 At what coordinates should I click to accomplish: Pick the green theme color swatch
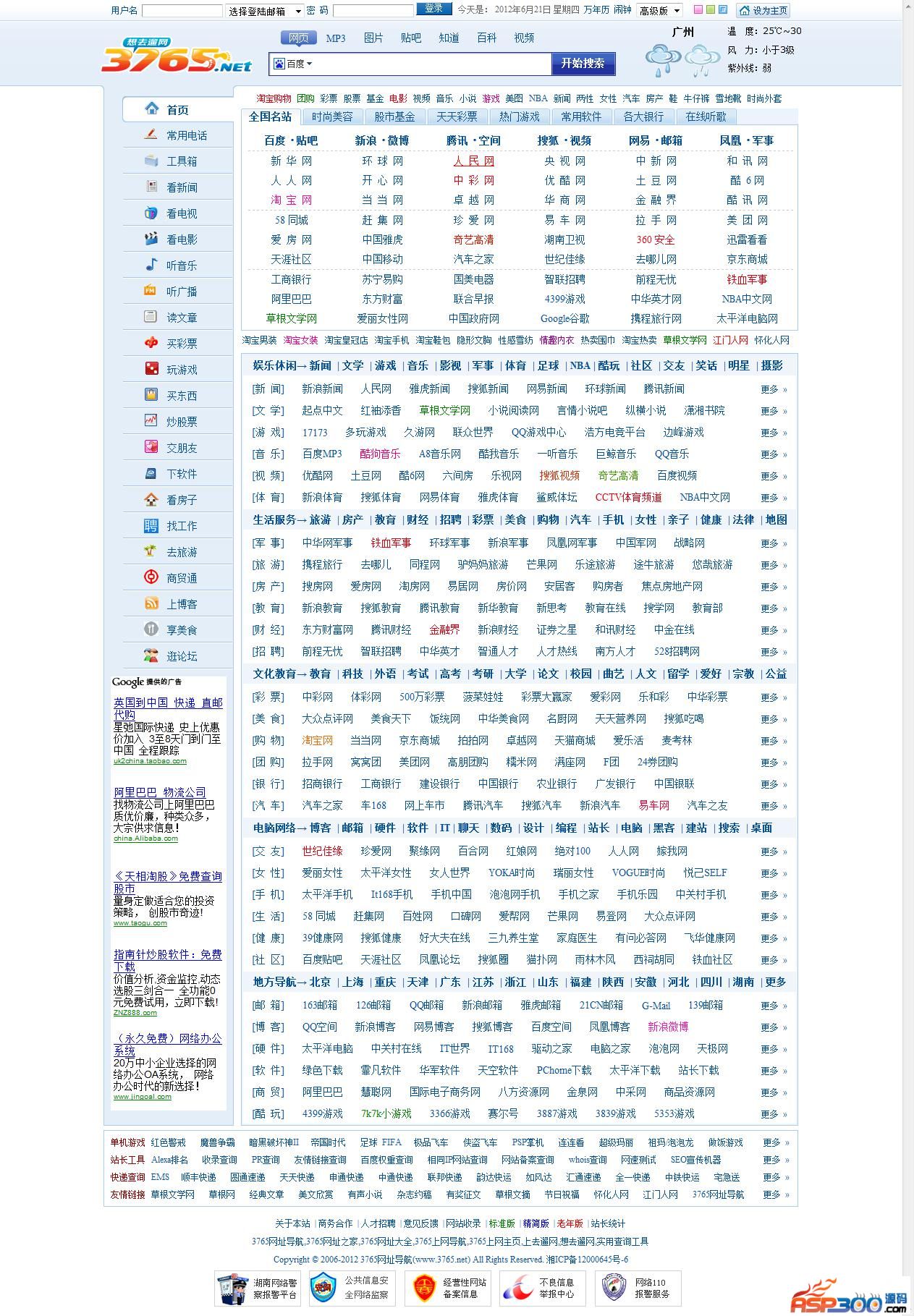click(711, 10)
